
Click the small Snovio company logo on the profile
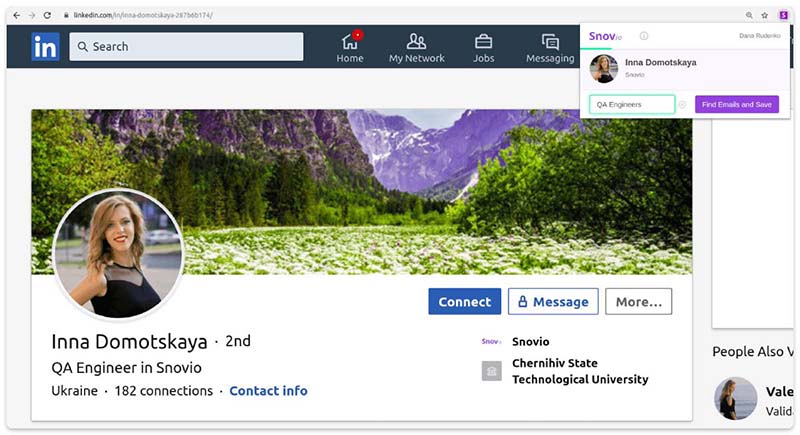pyautogui.click(x=491, y=342)
